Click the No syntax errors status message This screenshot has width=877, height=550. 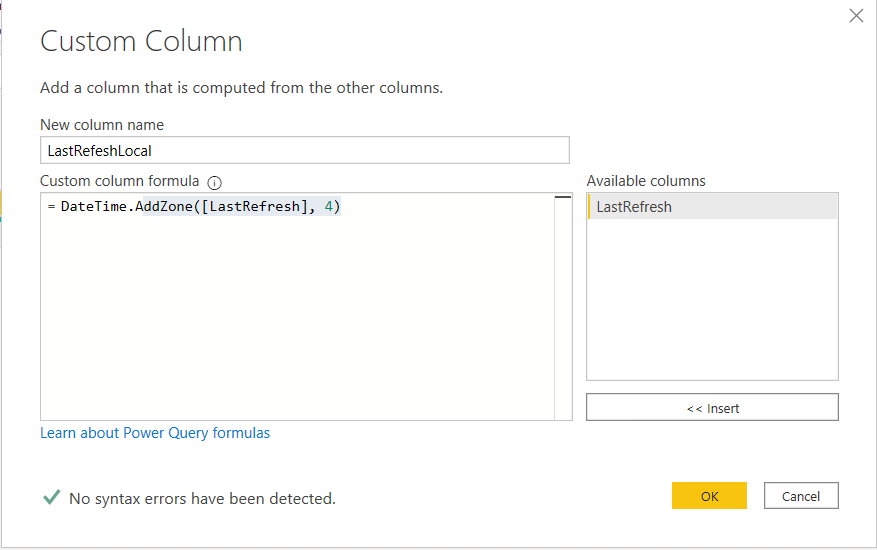coord(202,498)
